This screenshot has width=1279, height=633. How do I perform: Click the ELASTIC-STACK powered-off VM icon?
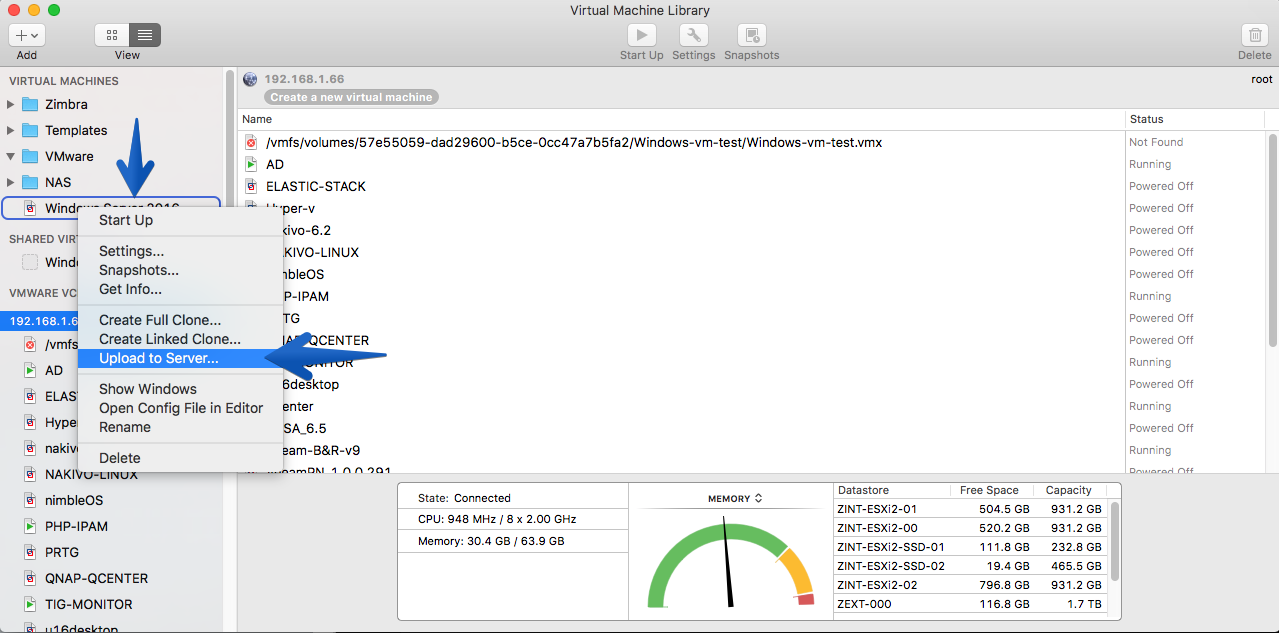[251, 186]
